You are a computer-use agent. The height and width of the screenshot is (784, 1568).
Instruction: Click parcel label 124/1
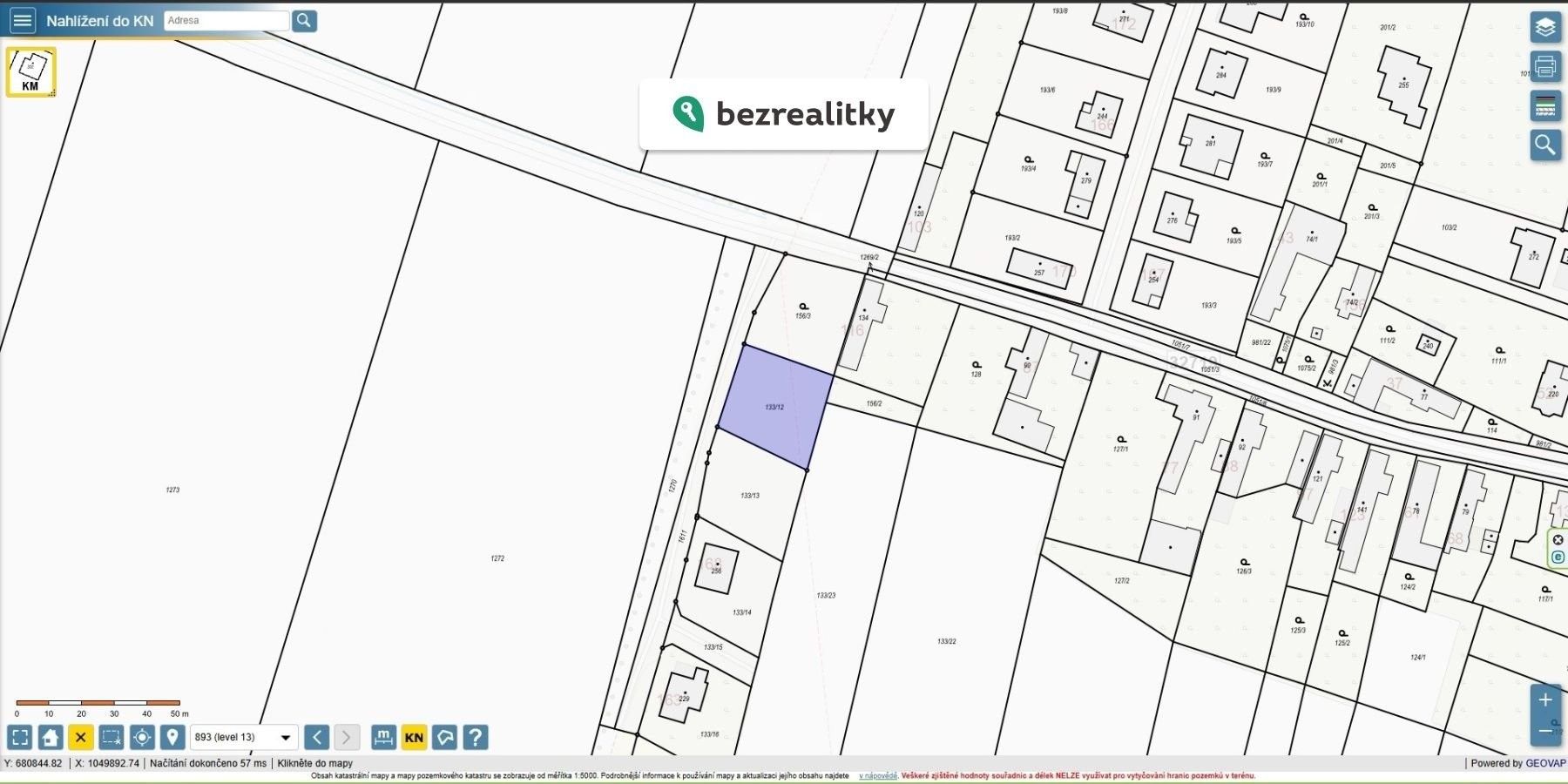(1418, 658)
